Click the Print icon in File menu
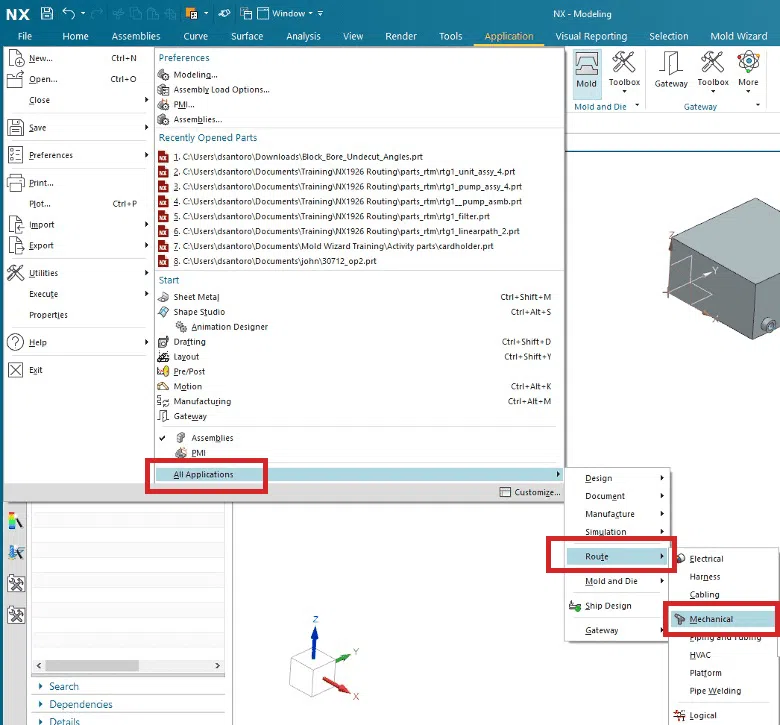The height and width of the screenshot is (725, 780). point(15,183)
